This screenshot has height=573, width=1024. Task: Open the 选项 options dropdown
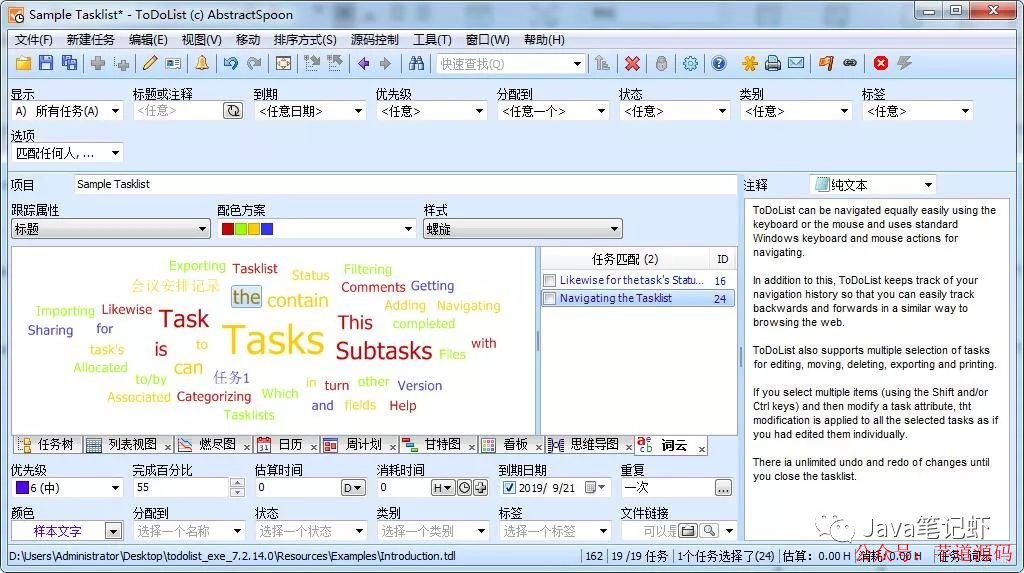(x=67, y=154)
